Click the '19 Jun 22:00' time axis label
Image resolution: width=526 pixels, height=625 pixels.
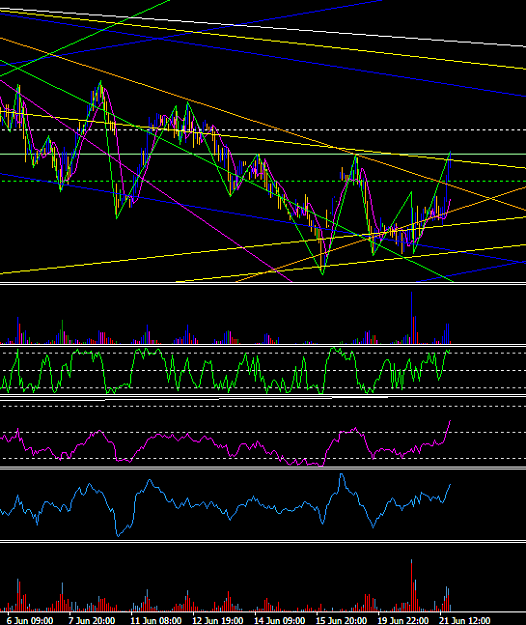pos(403,620)
